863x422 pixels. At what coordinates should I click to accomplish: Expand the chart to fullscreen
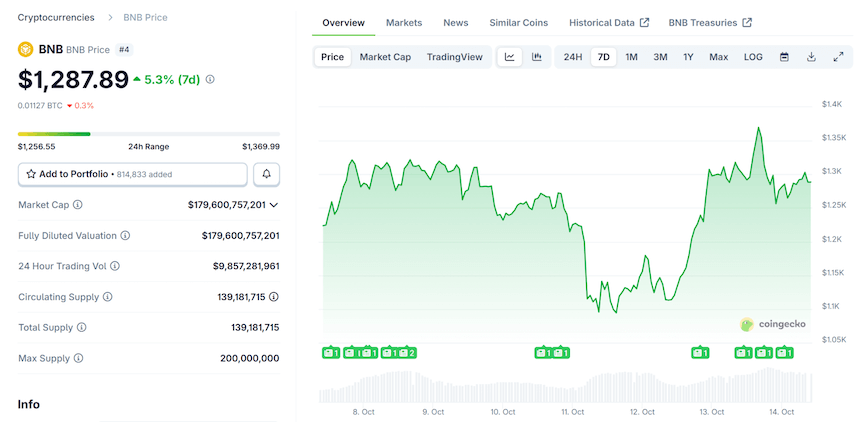pyautogui.click(x=838, y=57)
